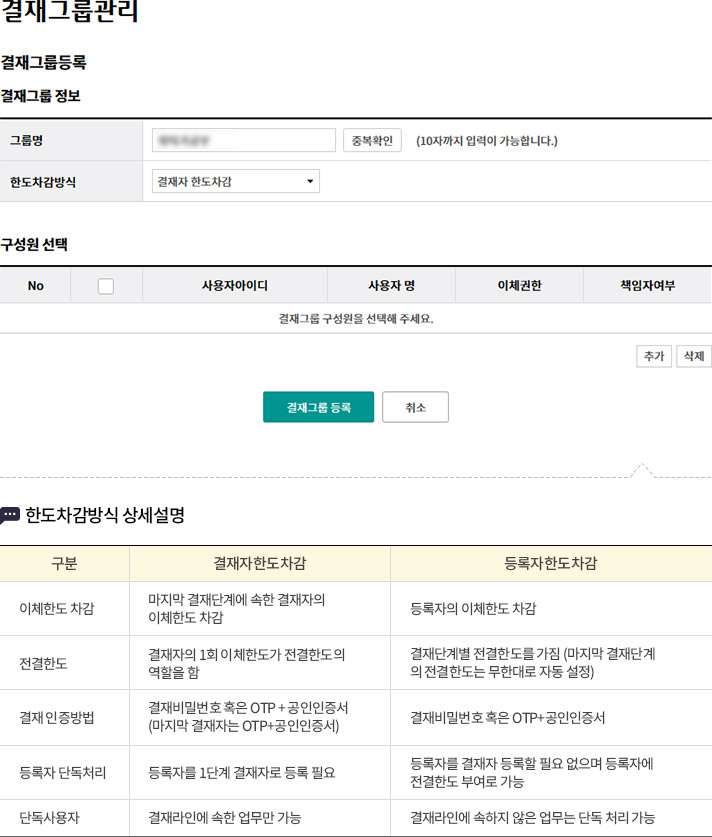Select the 사용자 명 column header
The height and width of the screenshot is (837, 712).
coord(391,286)
